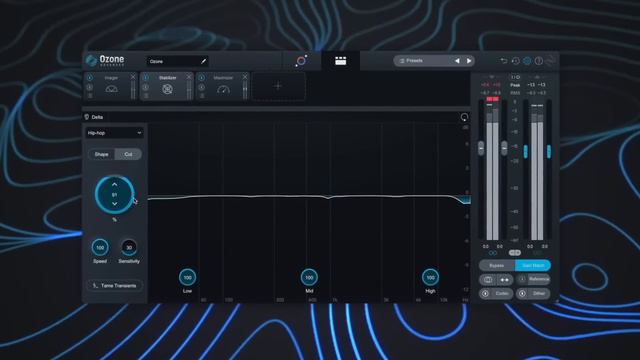Remove the Maximizer module with its X

point(245,77)
